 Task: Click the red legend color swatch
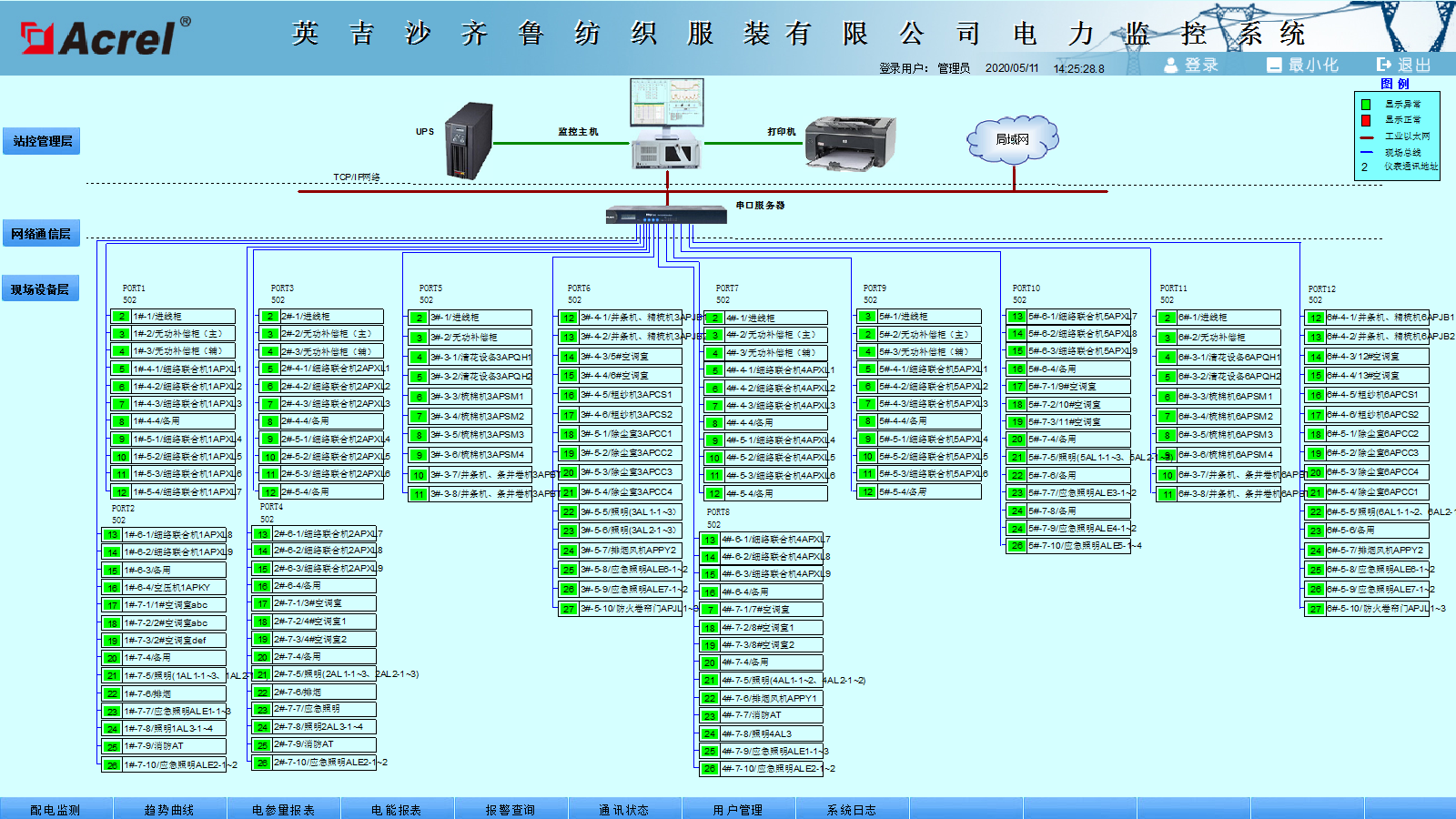point(1366,120)
